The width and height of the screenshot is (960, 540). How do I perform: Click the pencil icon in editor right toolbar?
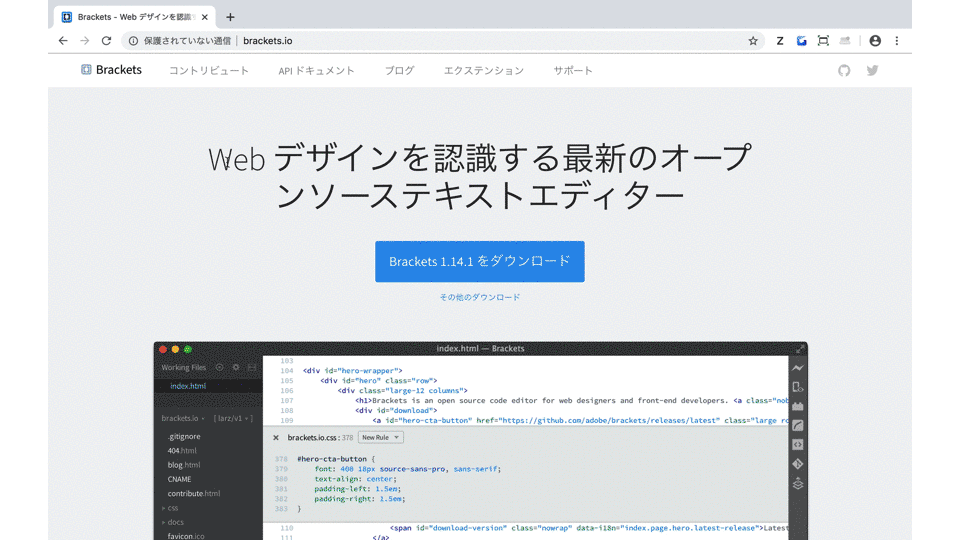point(798,426)
